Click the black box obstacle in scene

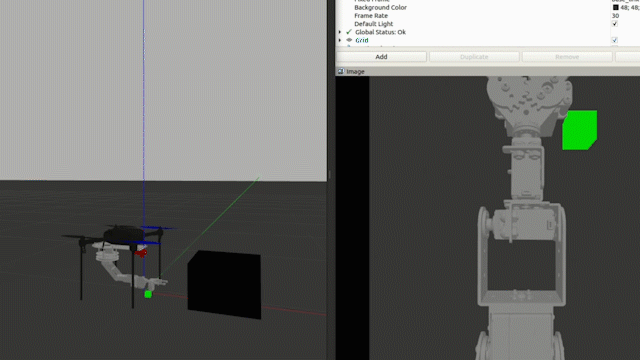[x=224, y=284]
